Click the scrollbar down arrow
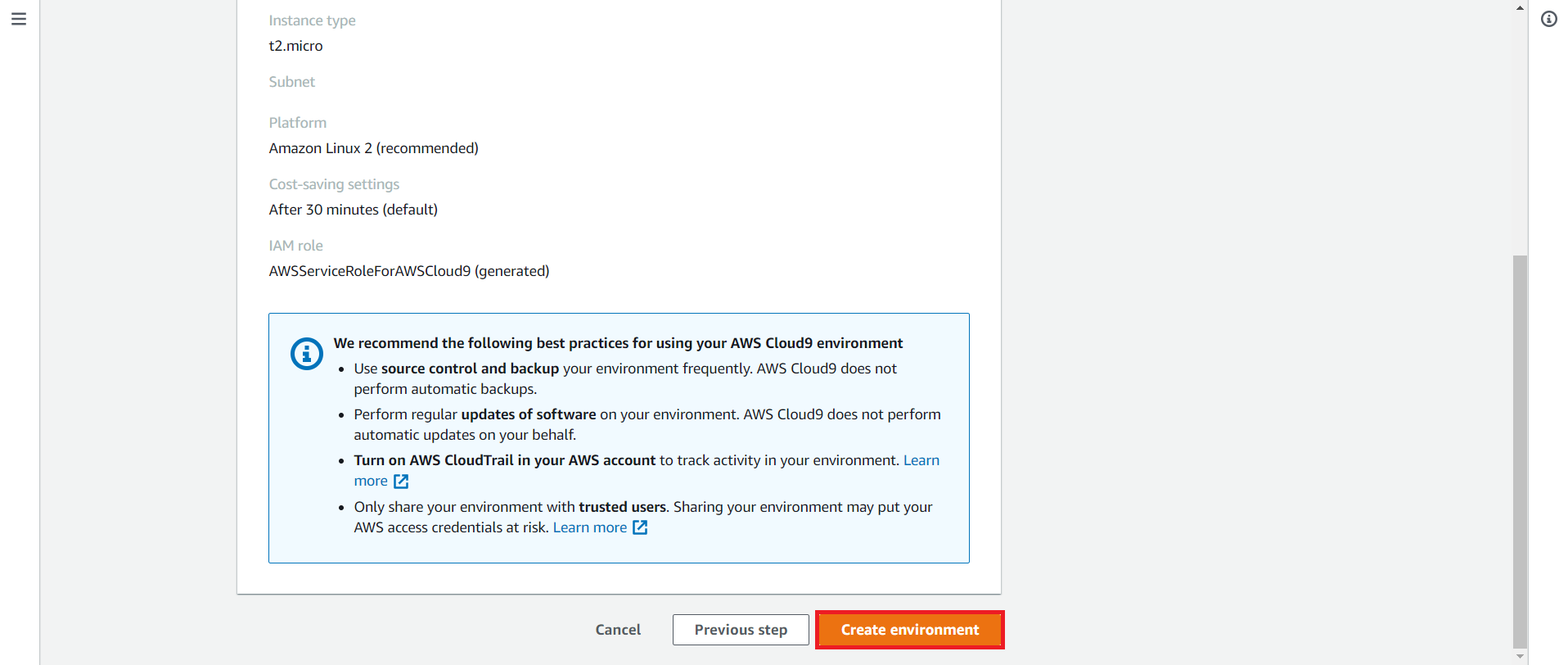Image resolution: width=1568 pixels, height=665 pixels. tap(1520, 657)
